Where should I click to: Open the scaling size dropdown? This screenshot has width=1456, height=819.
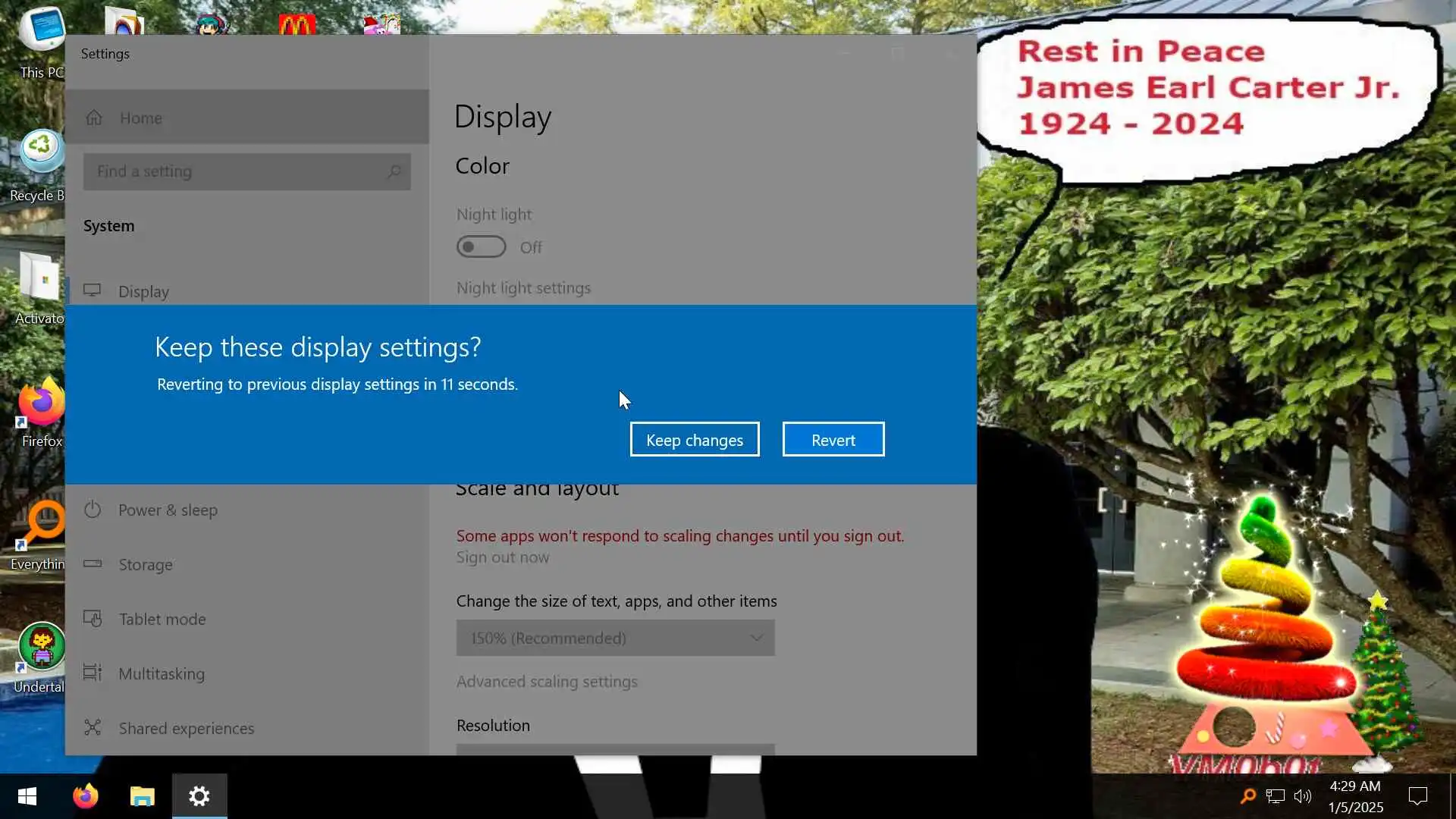pos(615,639)
